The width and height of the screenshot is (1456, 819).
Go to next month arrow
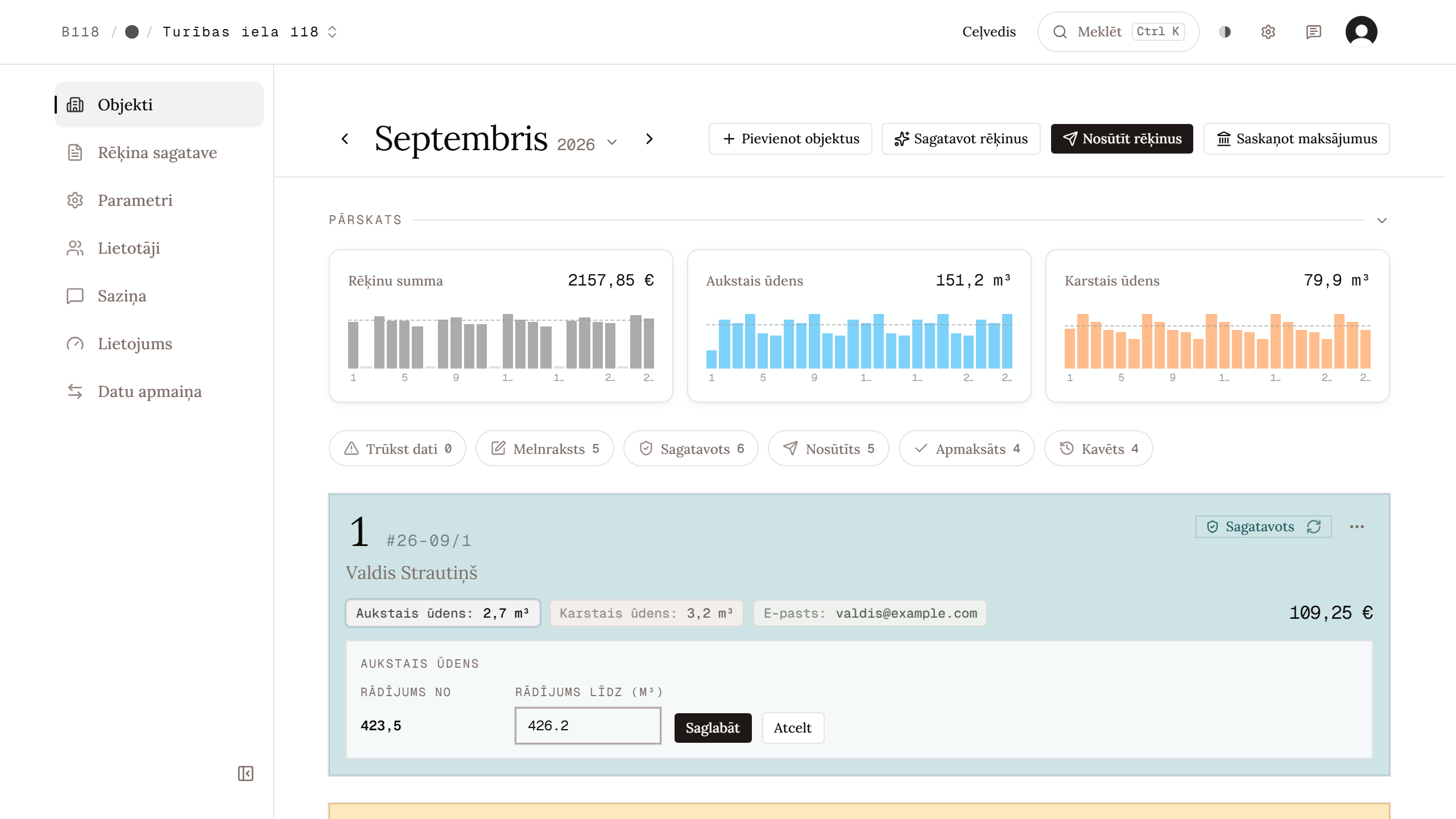650,139
